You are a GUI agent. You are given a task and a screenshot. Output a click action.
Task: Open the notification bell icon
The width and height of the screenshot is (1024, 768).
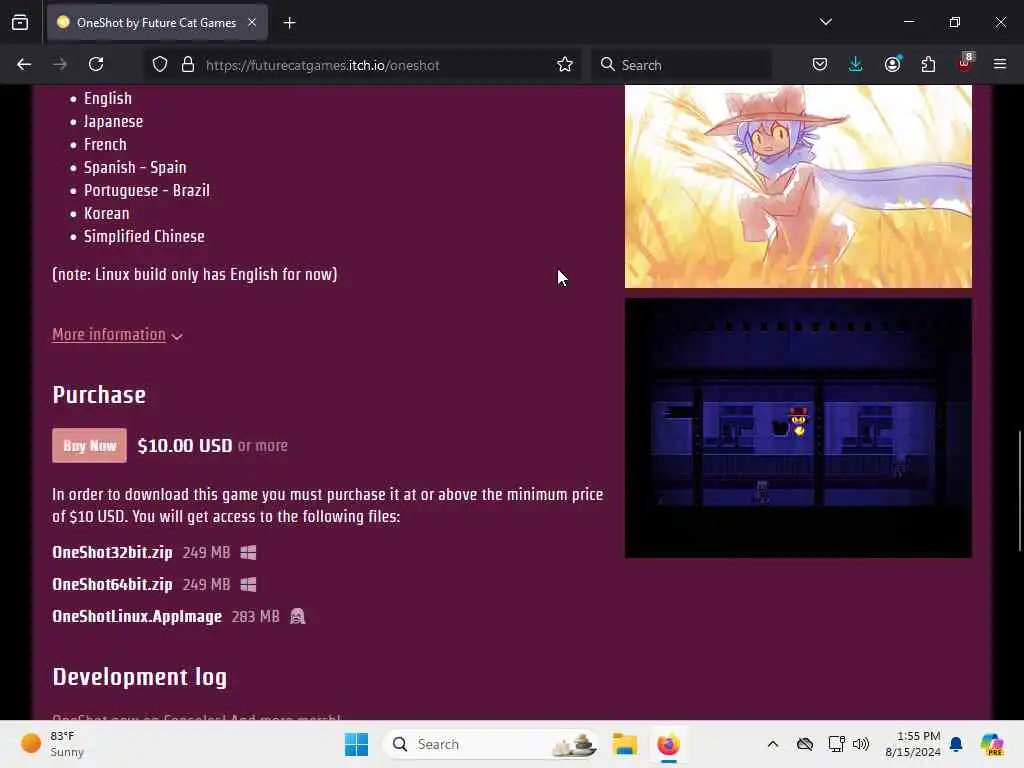coord(956,744)
